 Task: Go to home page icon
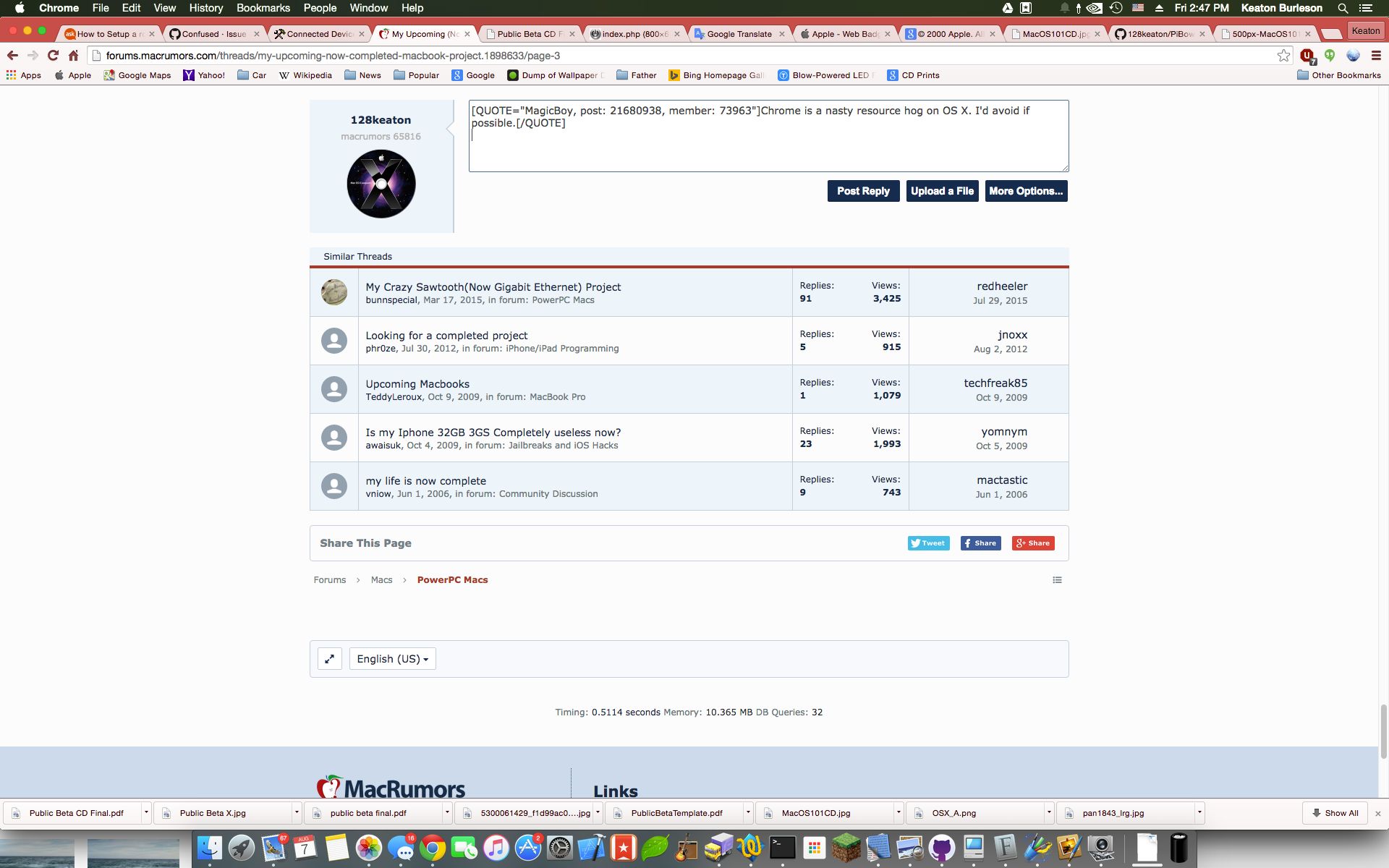click(x=73, y=56)
